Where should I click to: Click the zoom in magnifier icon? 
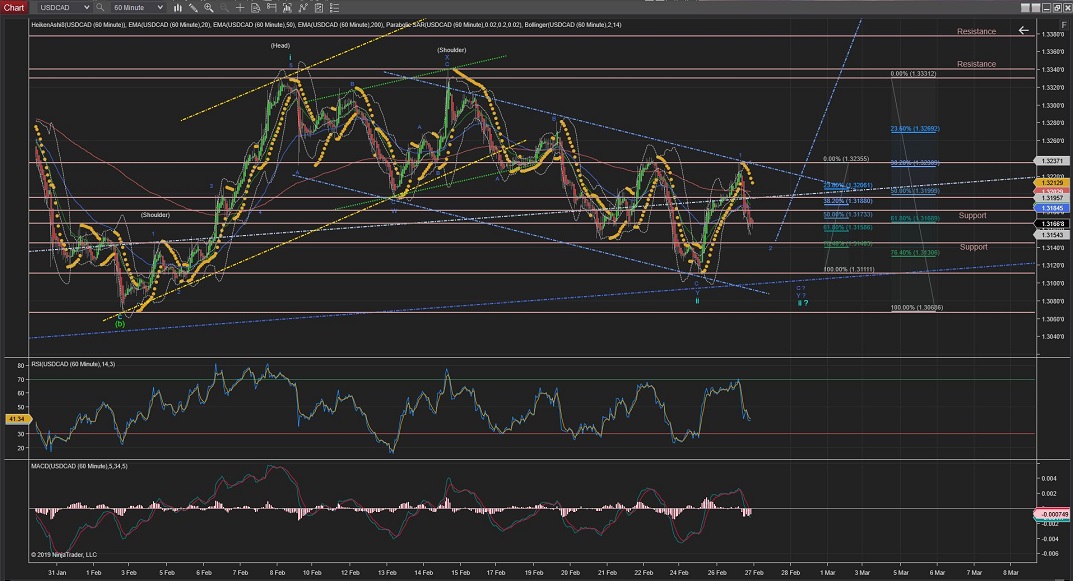pos(207,7)
